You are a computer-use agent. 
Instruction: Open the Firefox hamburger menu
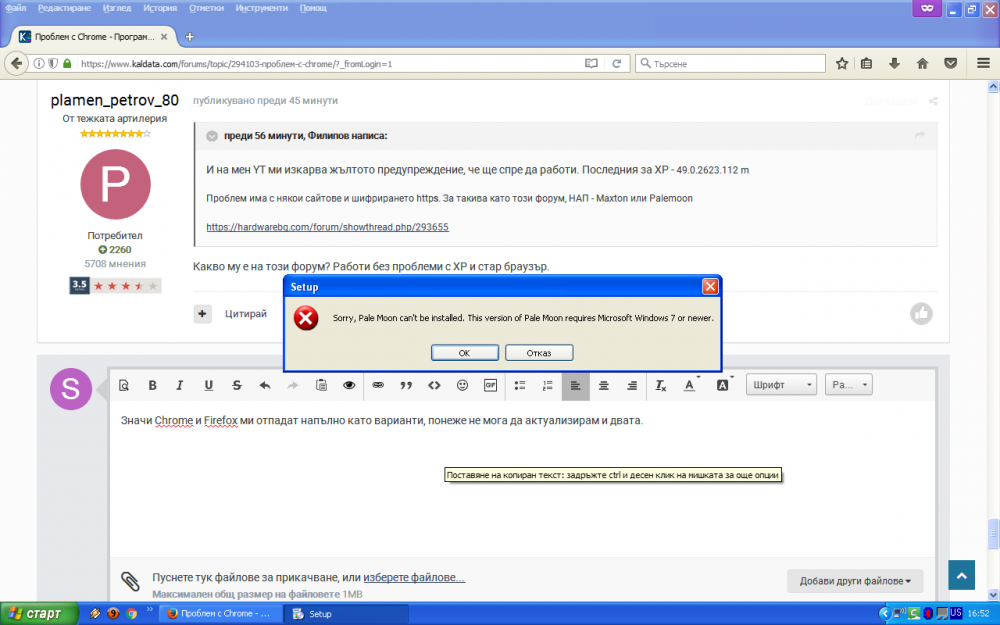pos(983,63)
